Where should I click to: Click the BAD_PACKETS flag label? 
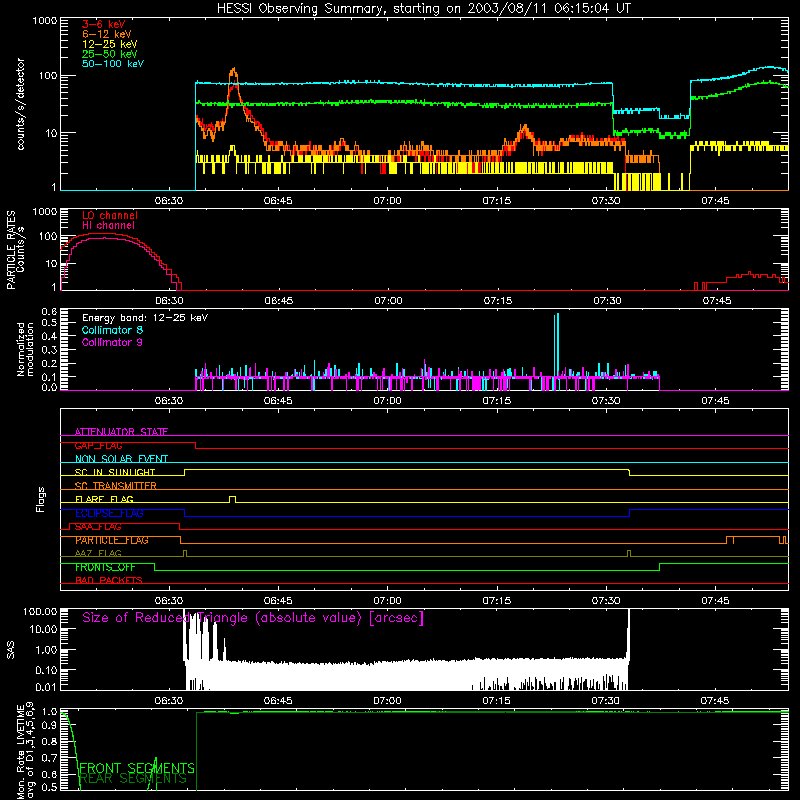[109, 580]
